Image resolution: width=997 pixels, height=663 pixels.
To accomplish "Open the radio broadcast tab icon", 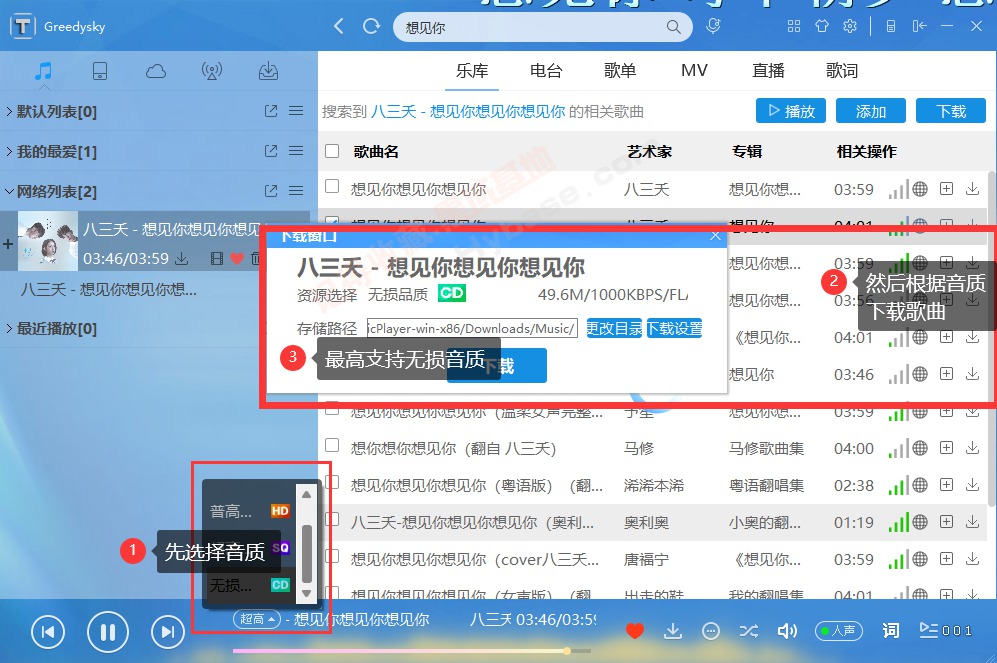I will 212,71.
